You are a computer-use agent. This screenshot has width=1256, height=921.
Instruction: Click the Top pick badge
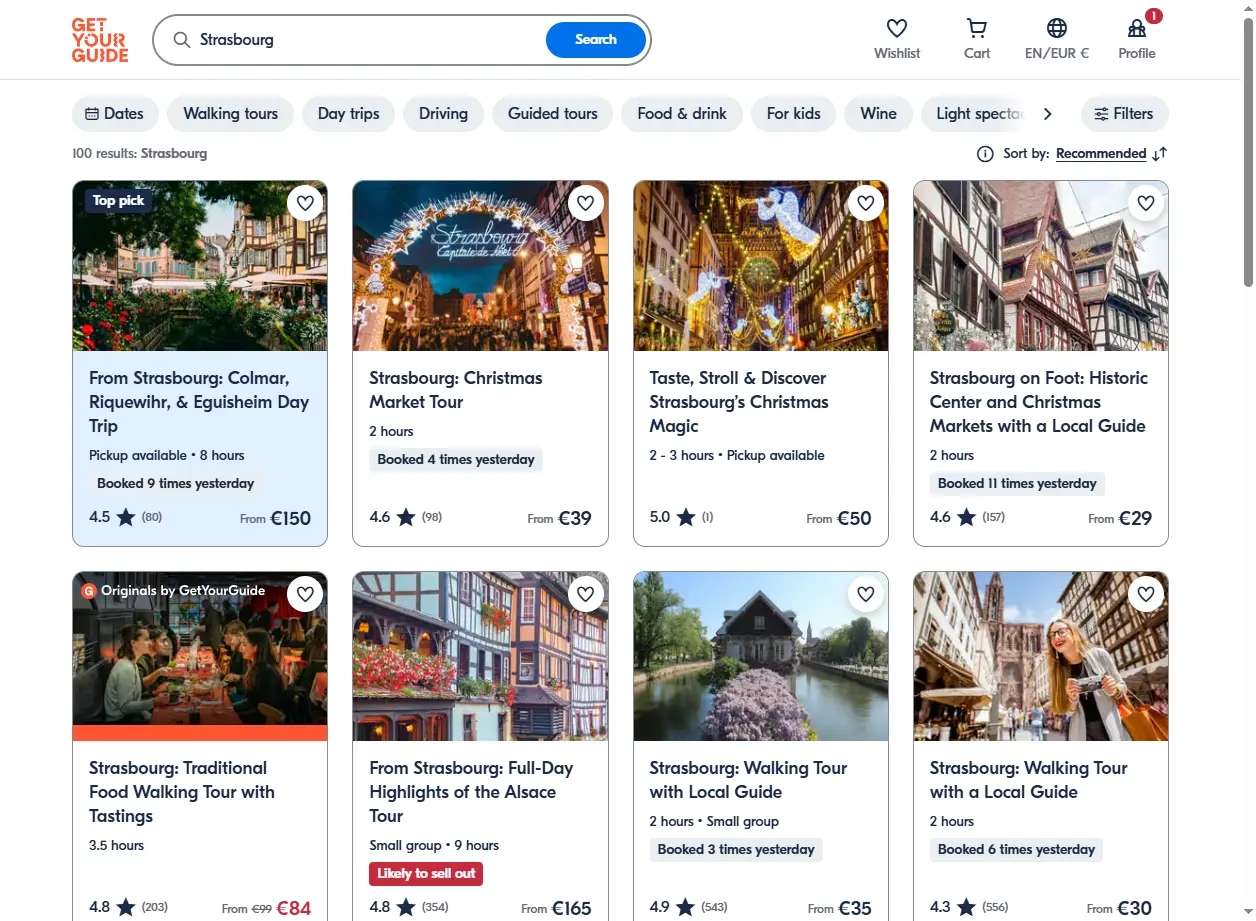[x=118, y=201]
